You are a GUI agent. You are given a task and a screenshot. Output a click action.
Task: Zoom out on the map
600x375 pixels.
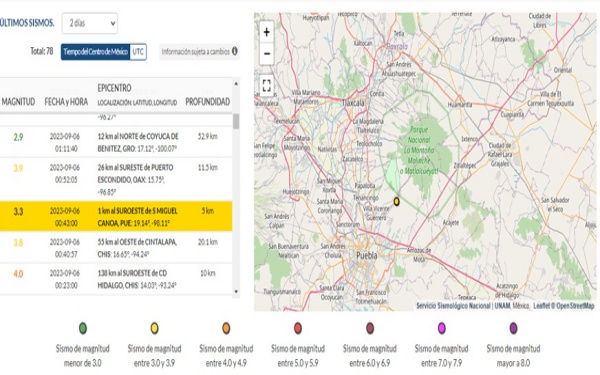pos(267,53)
